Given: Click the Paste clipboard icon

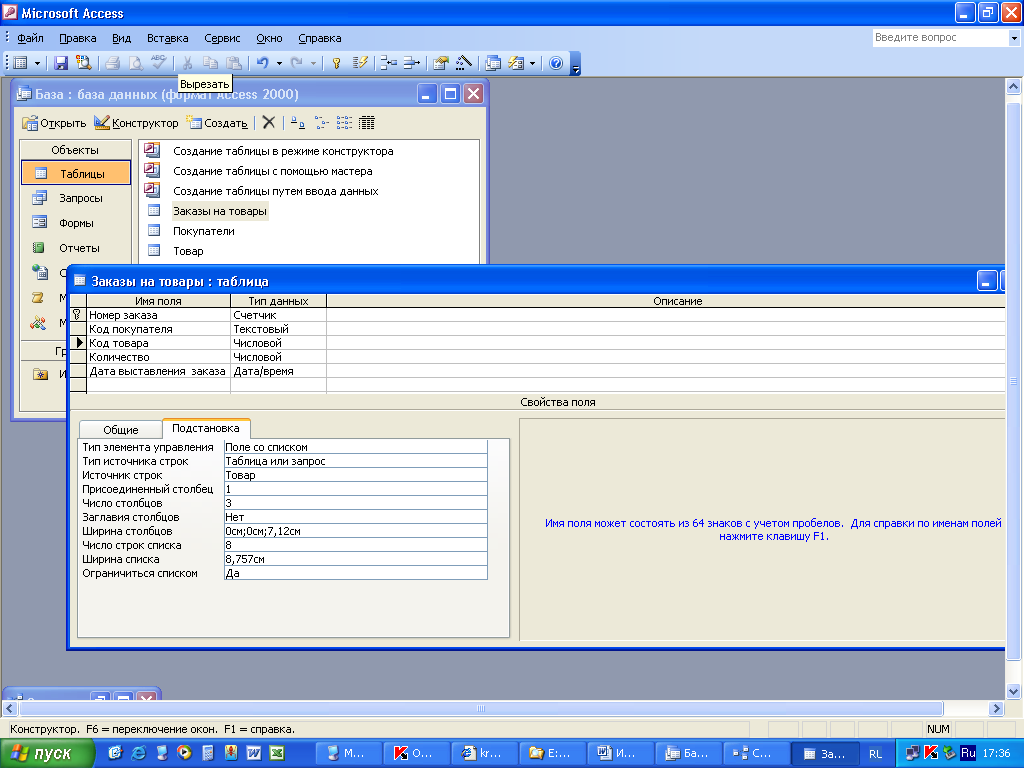Looking at the screenshot, I should coord(233,63).
